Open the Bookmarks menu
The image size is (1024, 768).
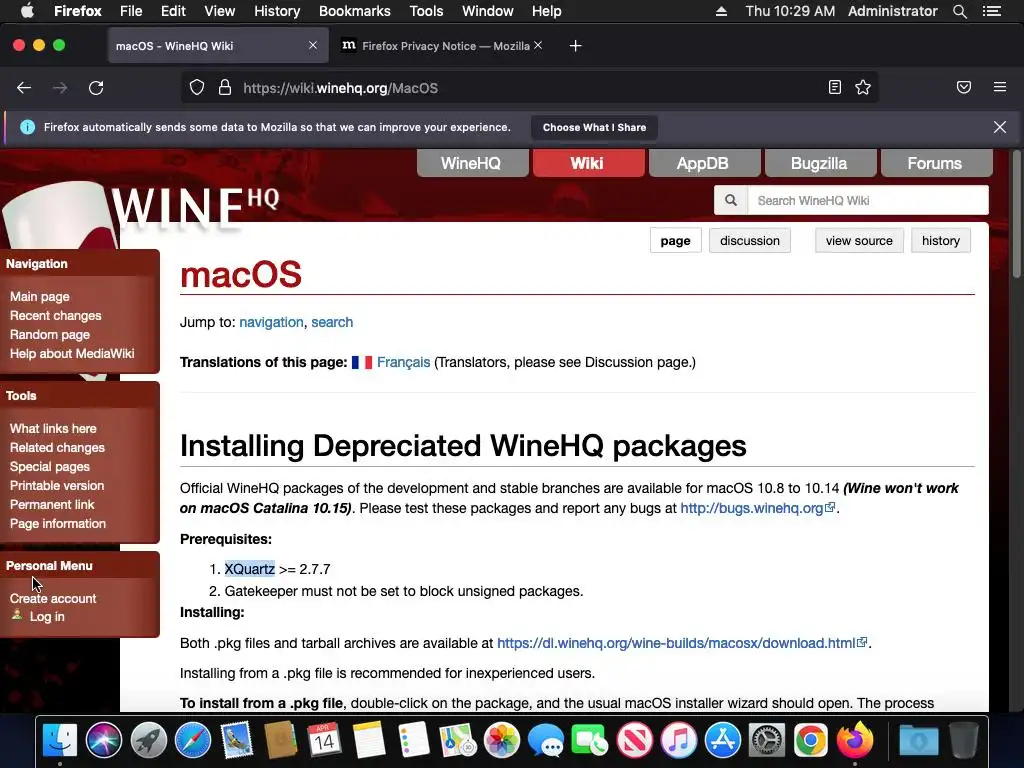355,11
